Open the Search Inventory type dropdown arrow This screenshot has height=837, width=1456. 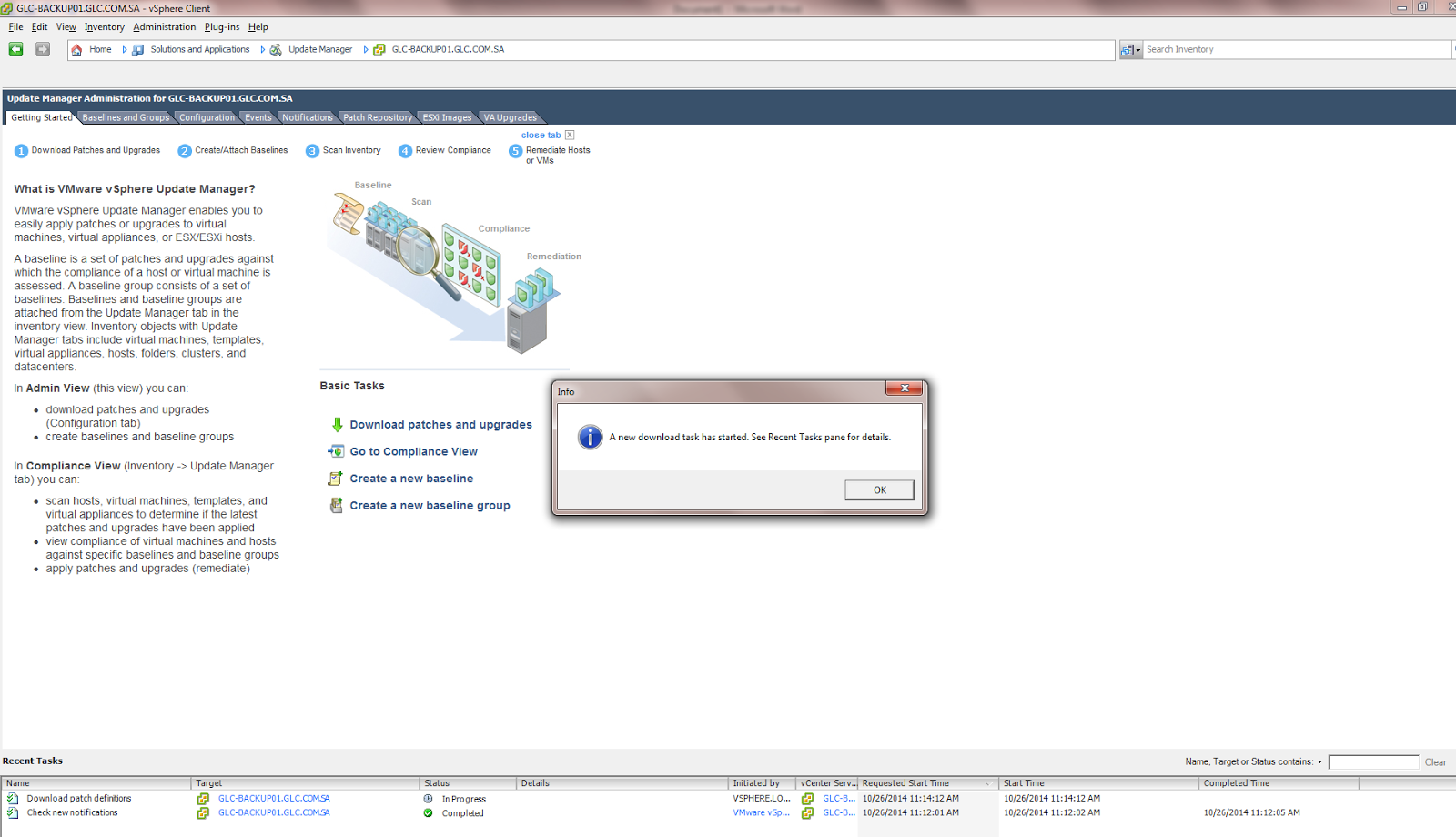pos(1138,49)
